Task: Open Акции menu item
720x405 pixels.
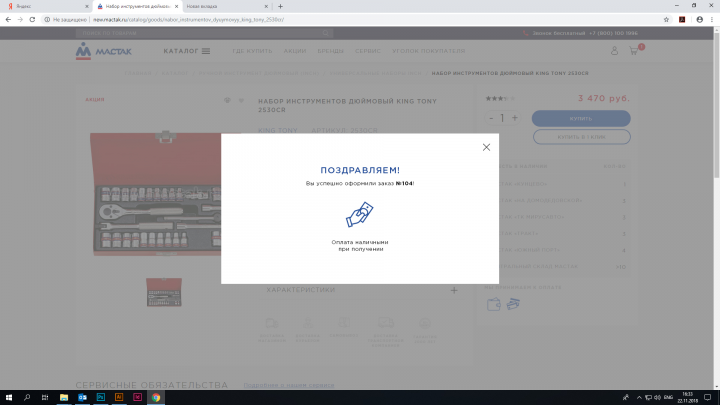Action: [x=295, y=51]
